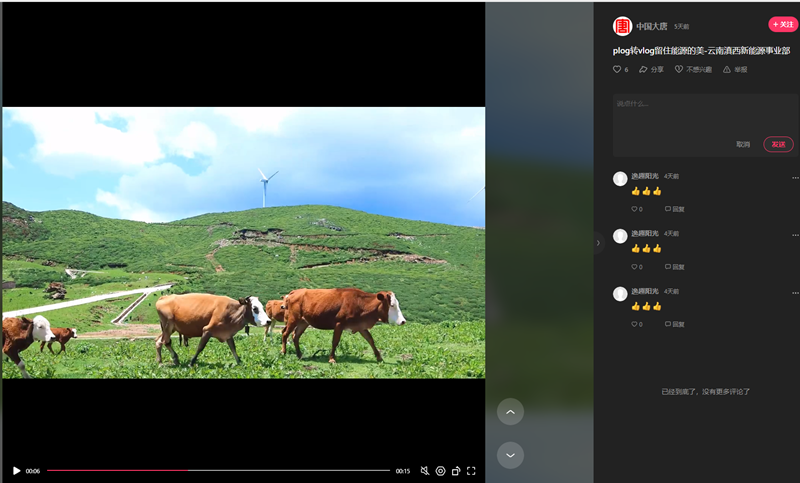Send comment with 发送 button

click(x=778, y=144)
